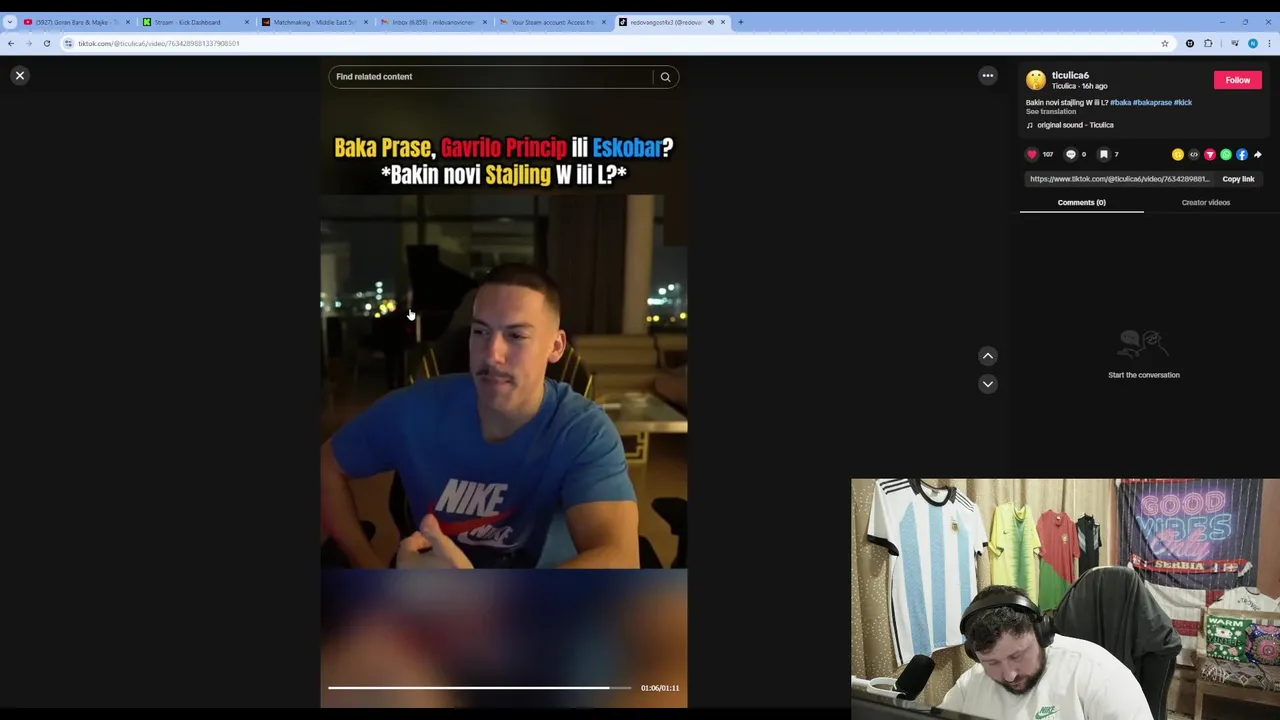Open the #bakaprase hashtag
This screenshot has height=720, width=1280.
click(1152, 102)
